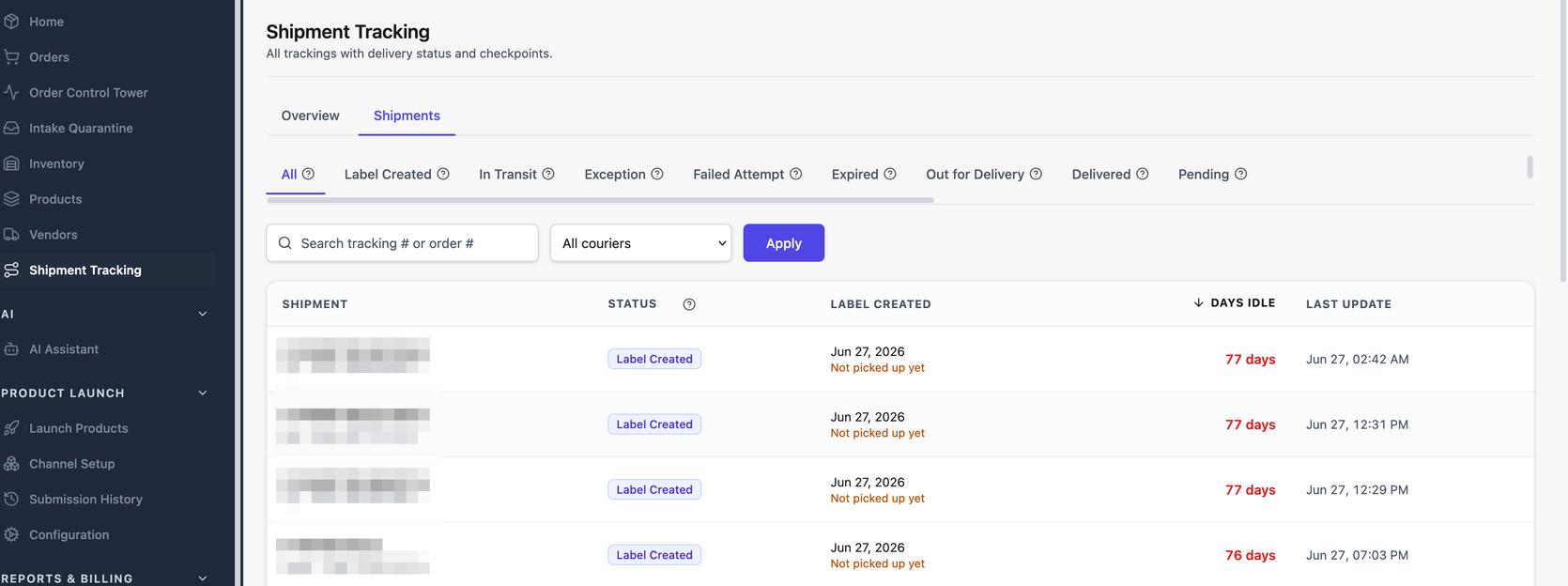Click last update 'Jun 27, 12:29 PM'
Viewport: 1568px width, 586px height.
[1357, 490]
